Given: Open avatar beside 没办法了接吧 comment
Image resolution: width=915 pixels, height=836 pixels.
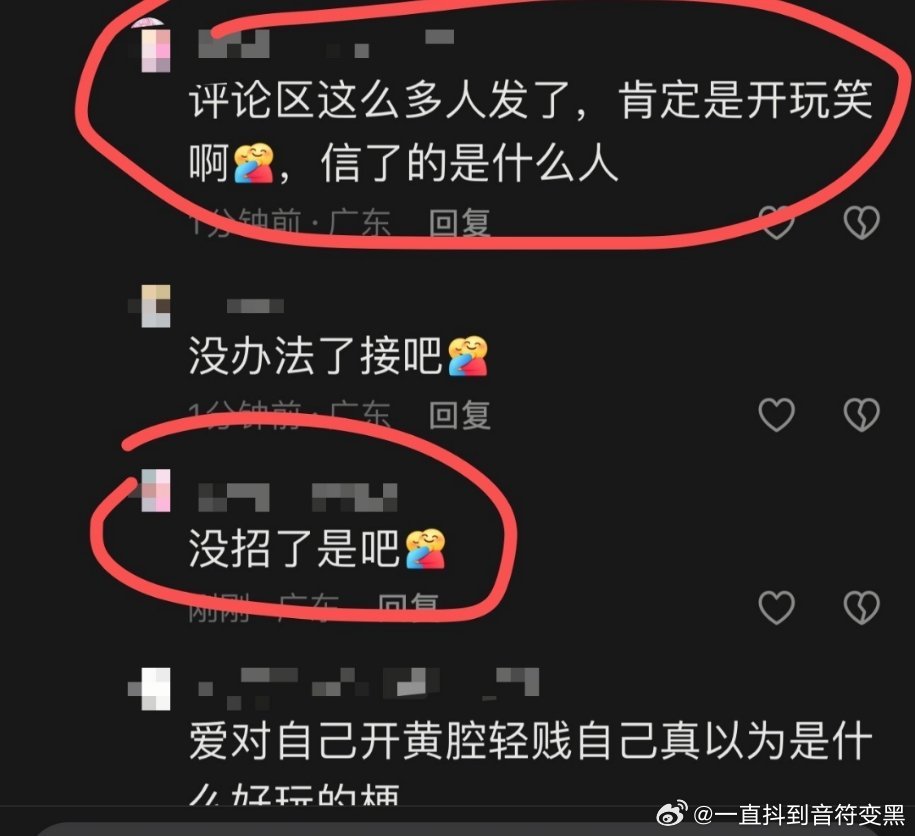Looking at the screenshot, I should [x=151, y=306].
